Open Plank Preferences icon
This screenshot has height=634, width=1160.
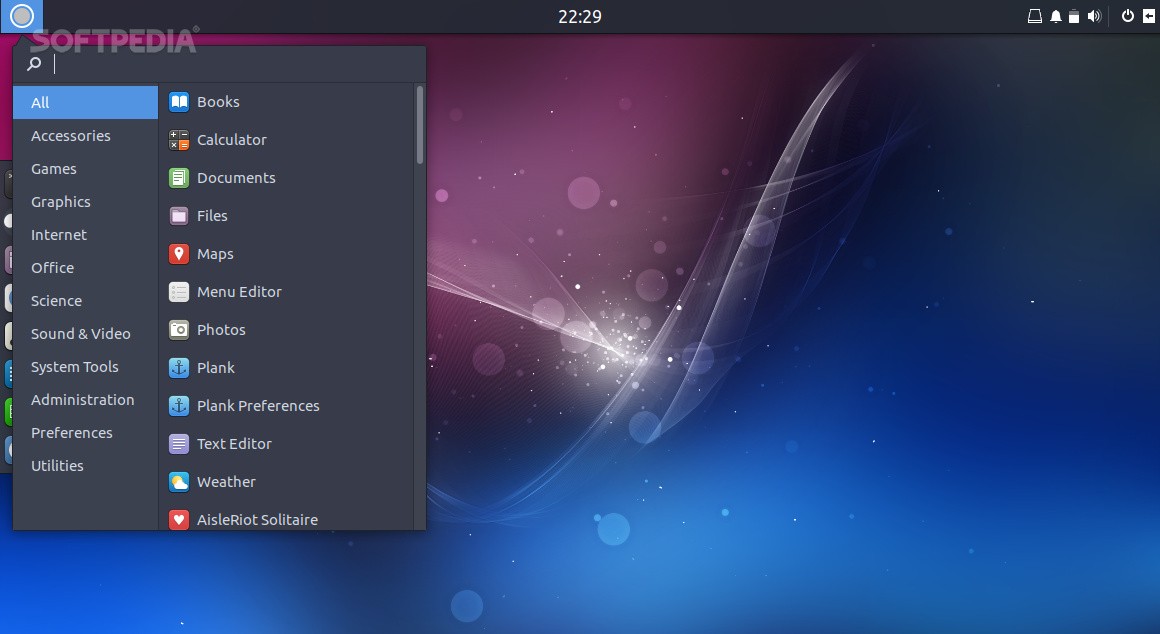pos(179,406)
